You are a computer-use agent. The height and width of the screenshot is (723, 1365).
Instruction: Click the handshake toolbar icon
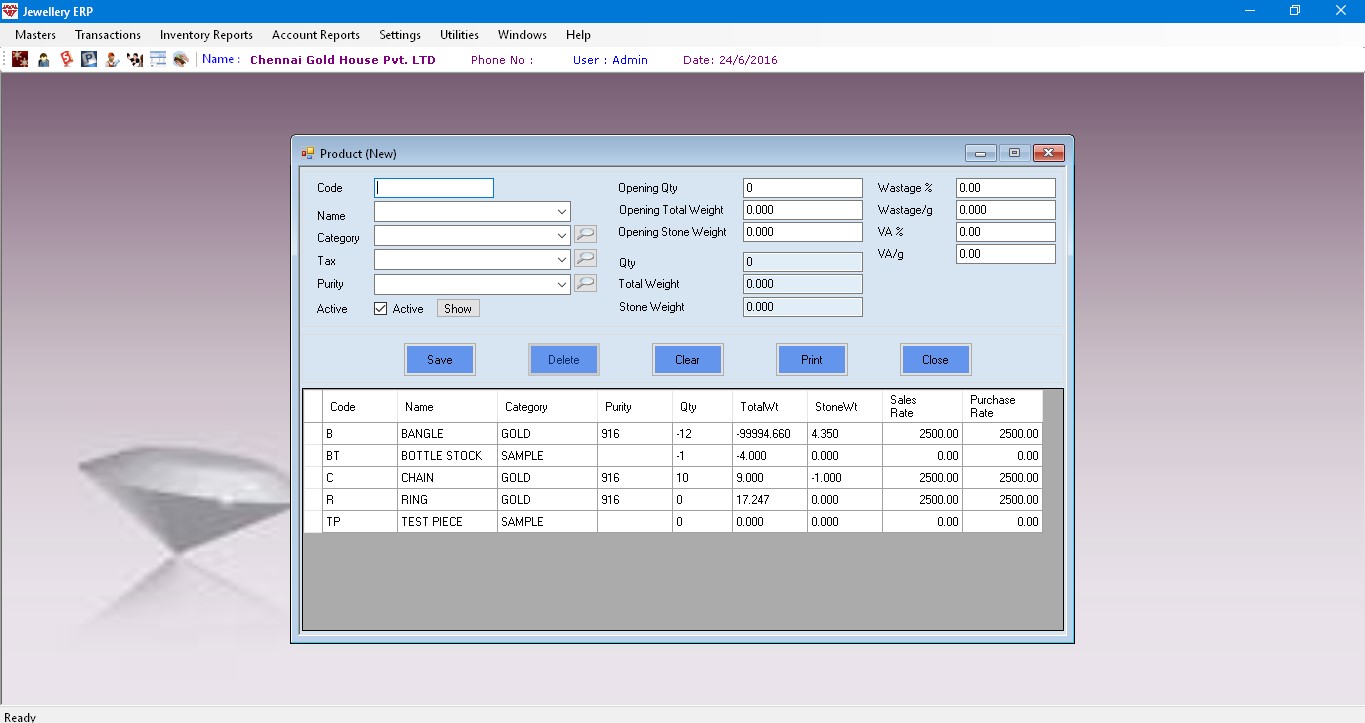click(x=181, y=59)
